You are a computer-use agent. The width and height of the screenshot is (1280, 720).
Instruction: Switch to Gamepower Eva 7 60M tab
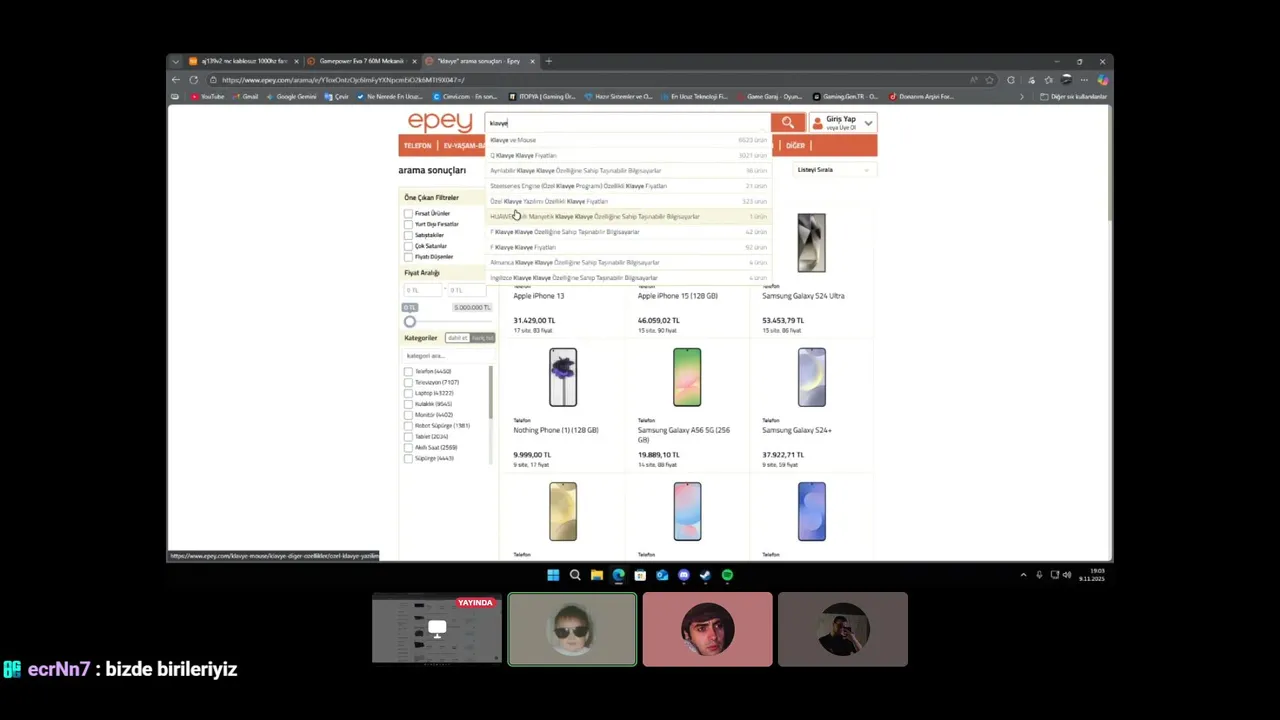(361, 61)
